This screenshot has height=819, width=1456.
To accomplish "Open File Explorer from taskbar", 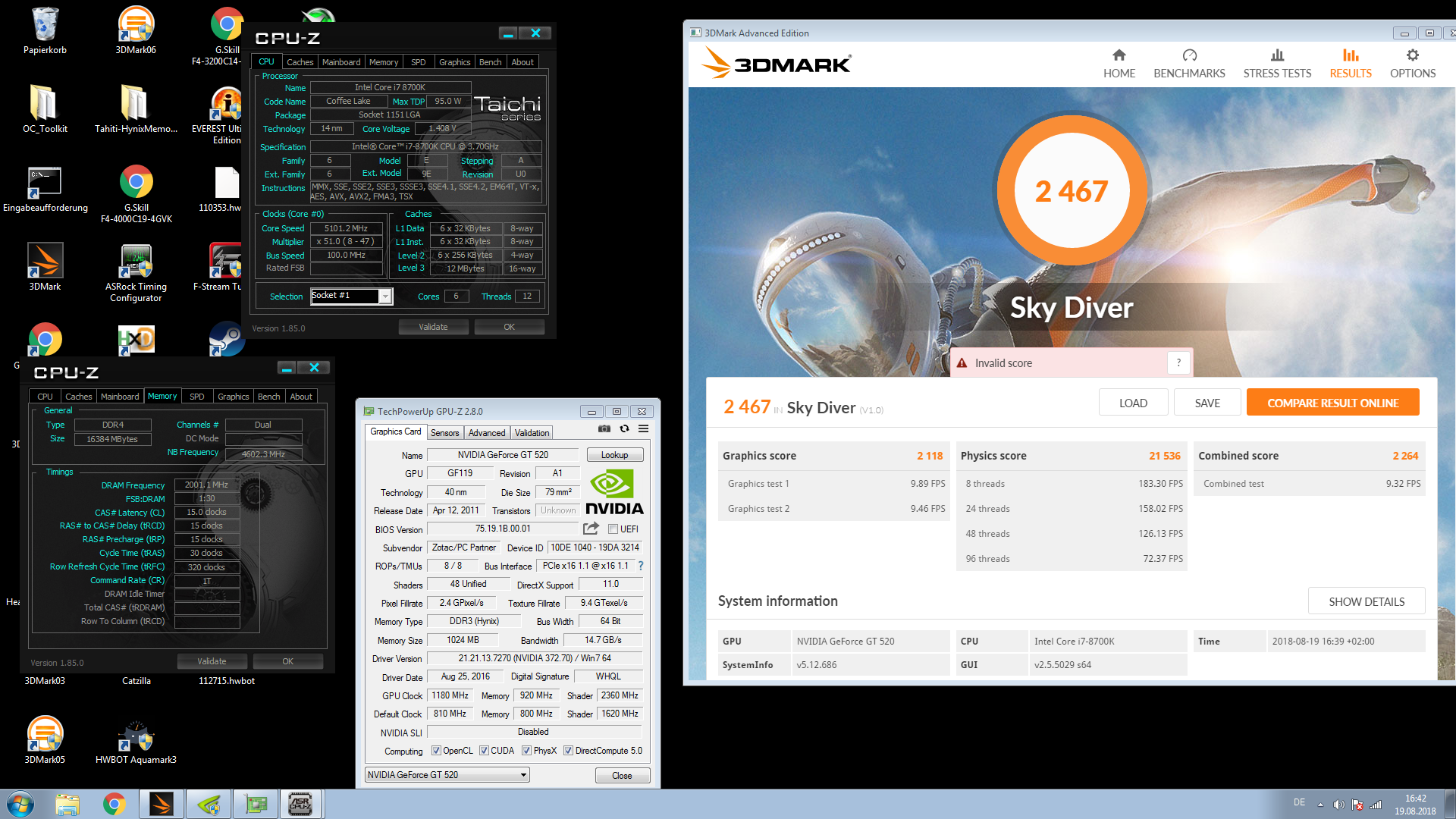I will coord(67,804).
